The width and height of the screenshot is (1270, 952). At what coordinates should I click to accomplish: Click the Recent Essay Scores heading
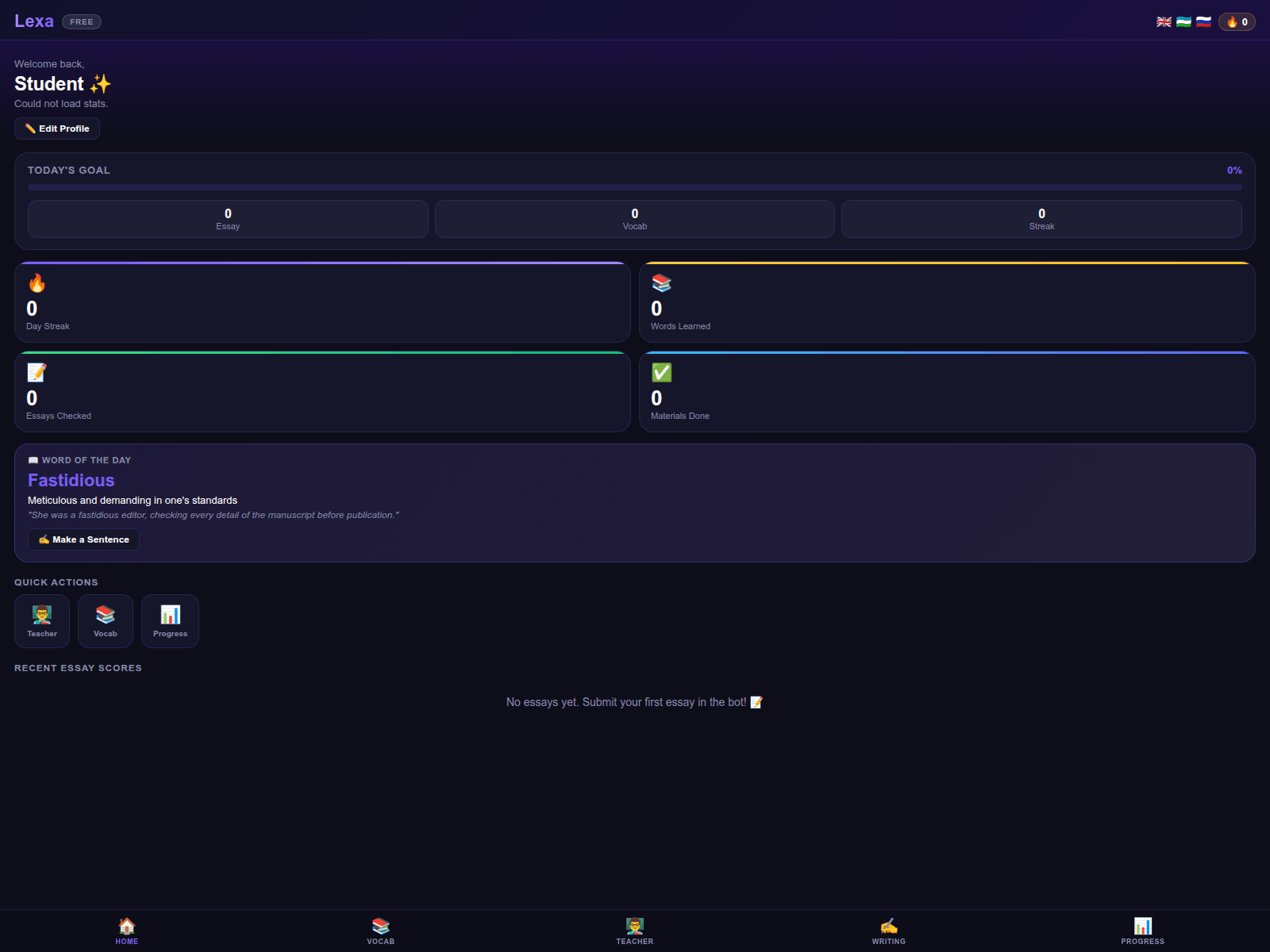click(78, 668)
